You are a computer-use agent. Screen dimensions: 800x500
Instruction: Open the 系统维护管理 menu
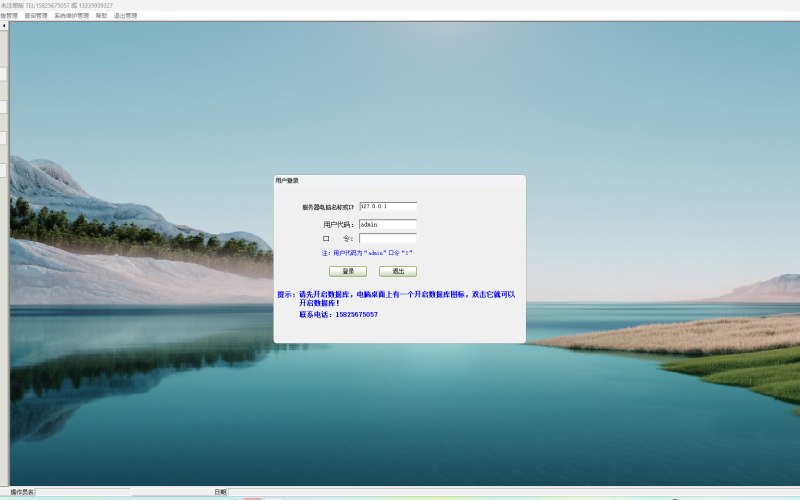(71, 16)
